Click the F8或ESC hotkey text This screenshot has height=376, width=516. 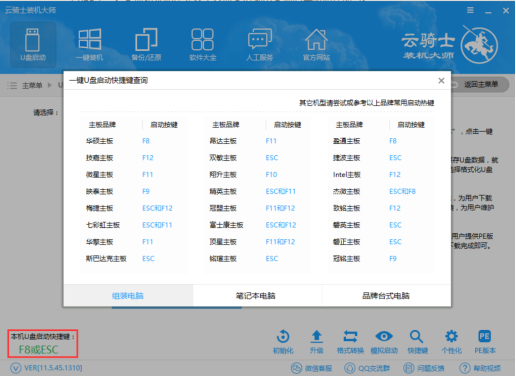[38, 350]
